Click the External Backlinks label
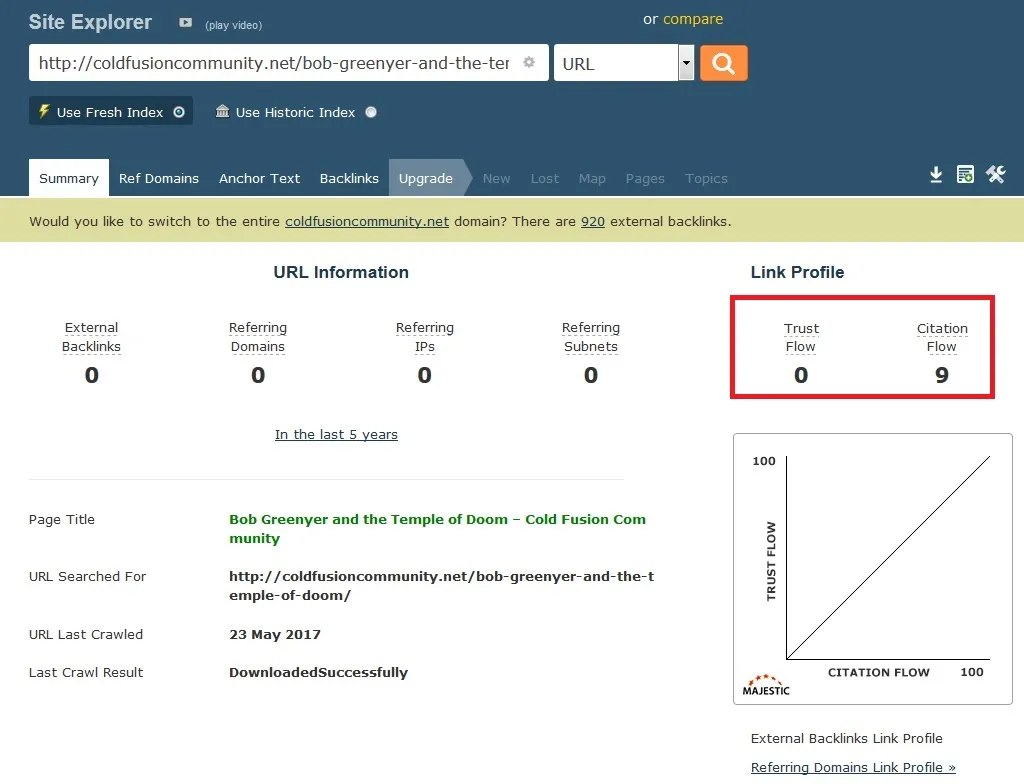Viewport: 1024px width, 784px height. [x=91, y=337]
